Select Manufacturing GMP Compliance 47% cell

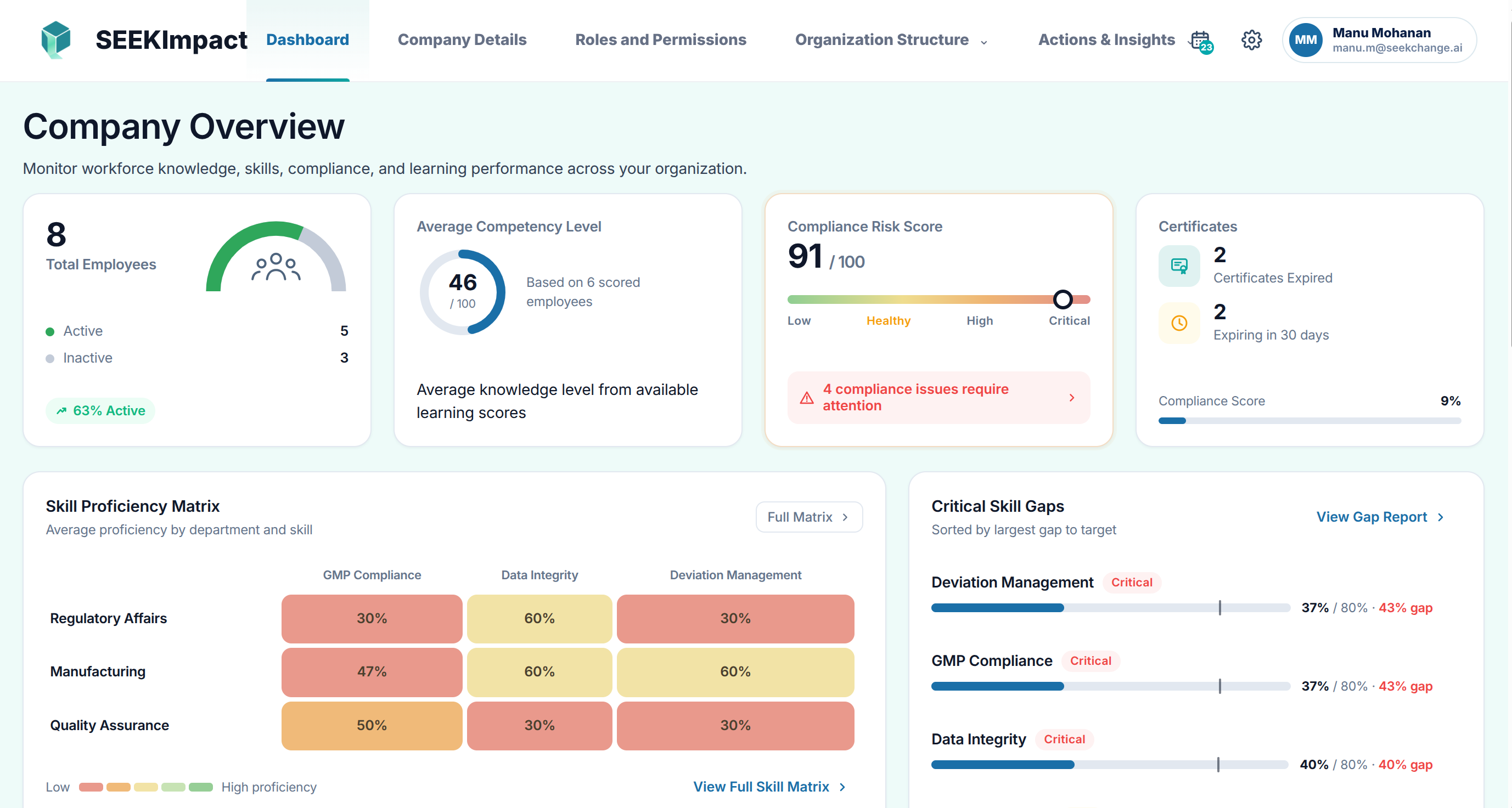[x=372, y=672]
